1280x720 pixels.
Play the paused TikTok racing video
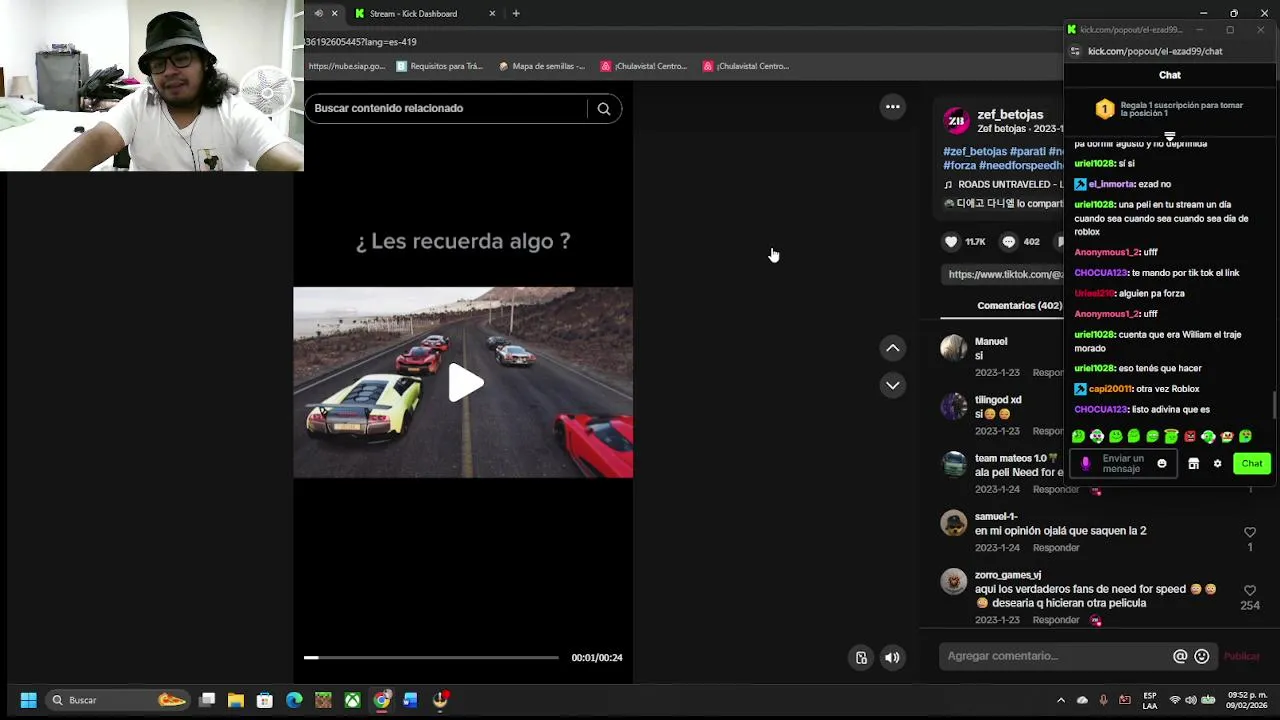pyautogui.click(x=465, y=383)
